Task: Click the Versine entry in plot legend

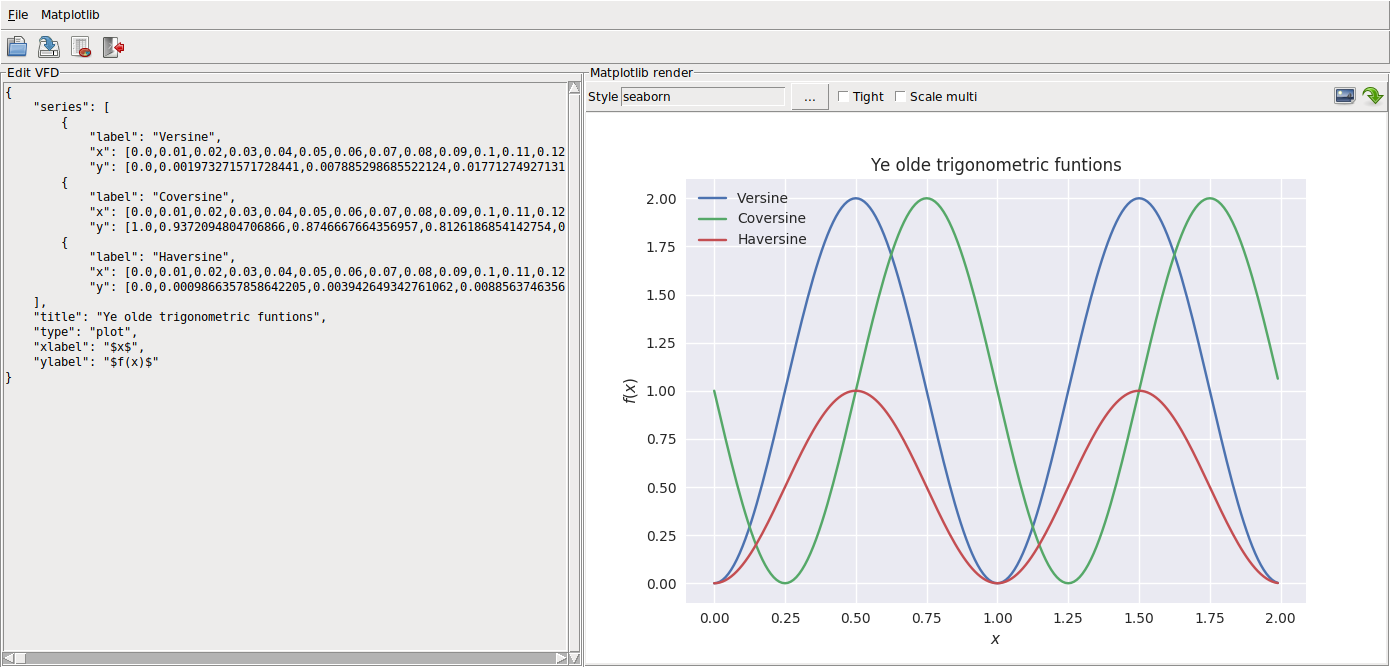Action: point(762,198)
